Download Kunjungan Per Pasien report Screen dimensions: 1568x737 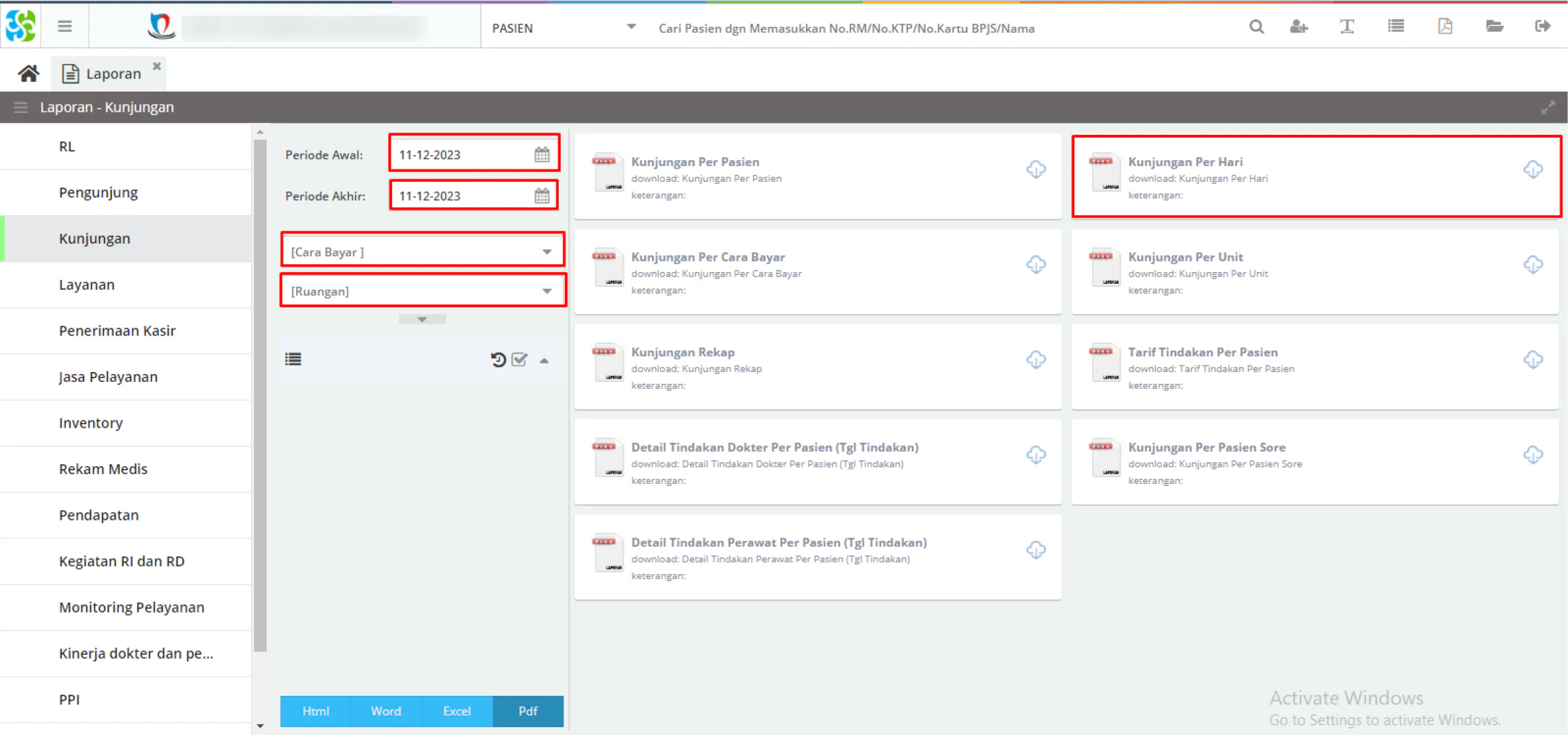point(1035,170)
